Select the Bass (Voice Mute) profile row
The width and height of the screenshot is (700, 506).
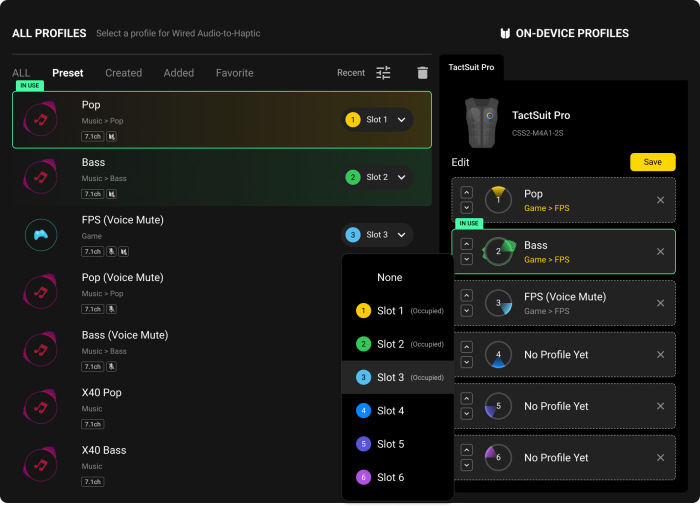(x=222, y=350)
